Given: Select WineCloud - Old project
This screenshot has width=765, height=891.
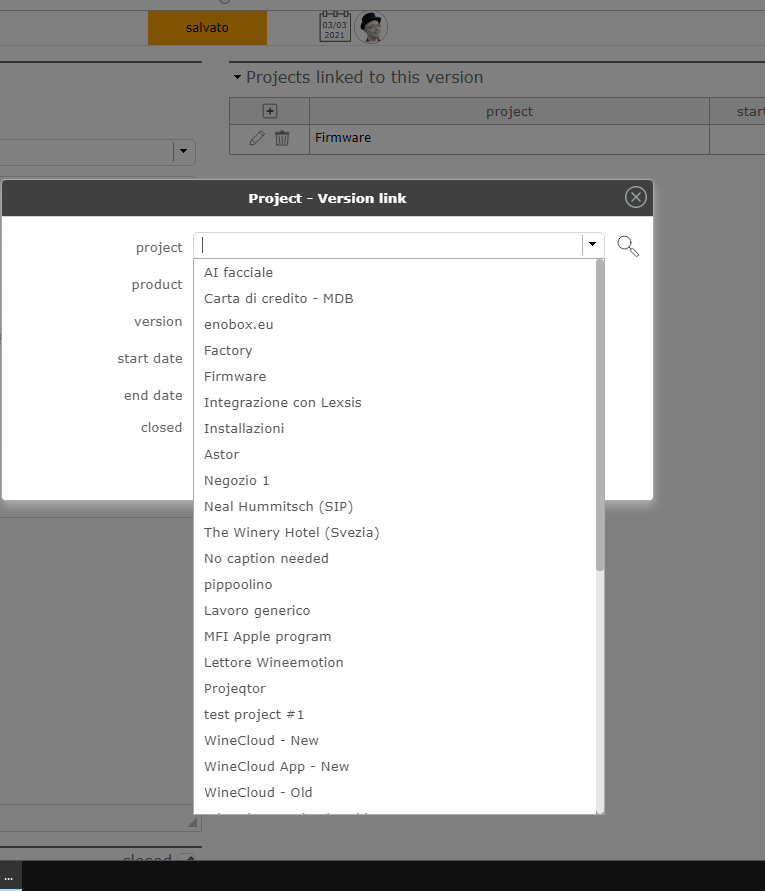Looking at the screenshot, I should click(395, 793).
